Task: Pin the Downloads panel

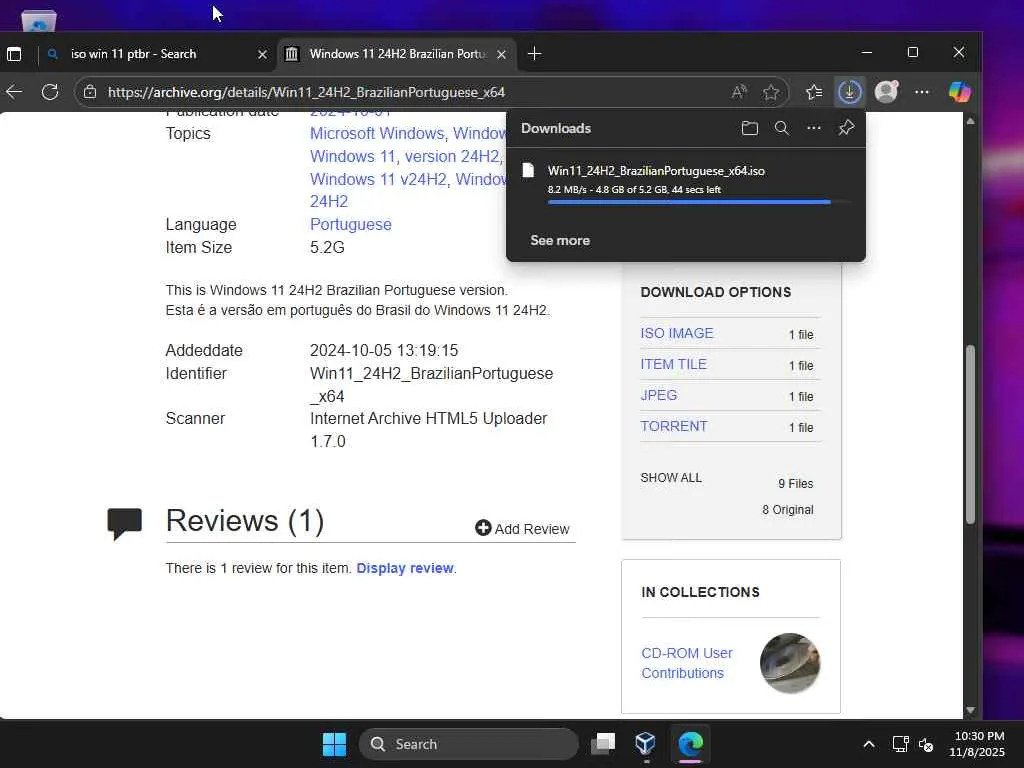Action: (x=846, y=127)
